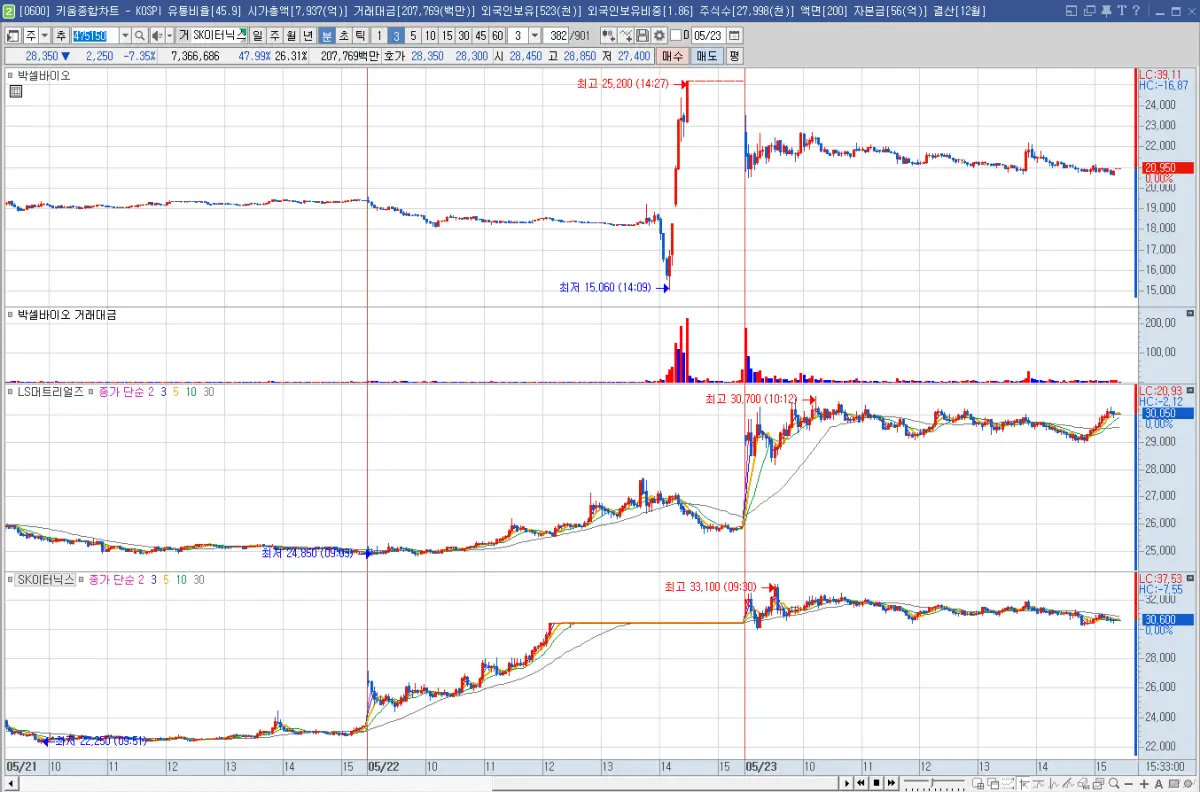Select the weekly period toggle after 일
Image resolution: width=1200 pixels, height=792 pixels.
[274, 35]
